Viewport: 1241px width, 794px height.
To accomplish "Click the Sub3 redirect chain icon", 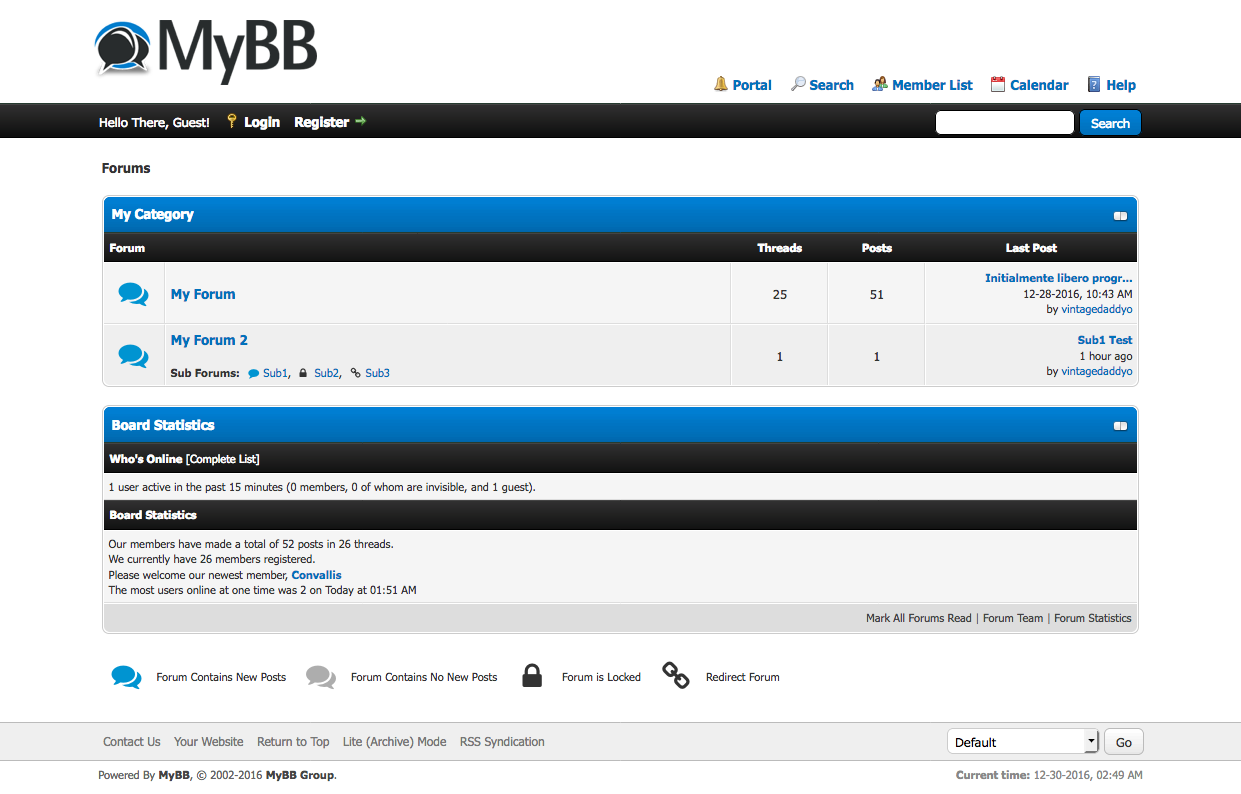I will (356, 373).
